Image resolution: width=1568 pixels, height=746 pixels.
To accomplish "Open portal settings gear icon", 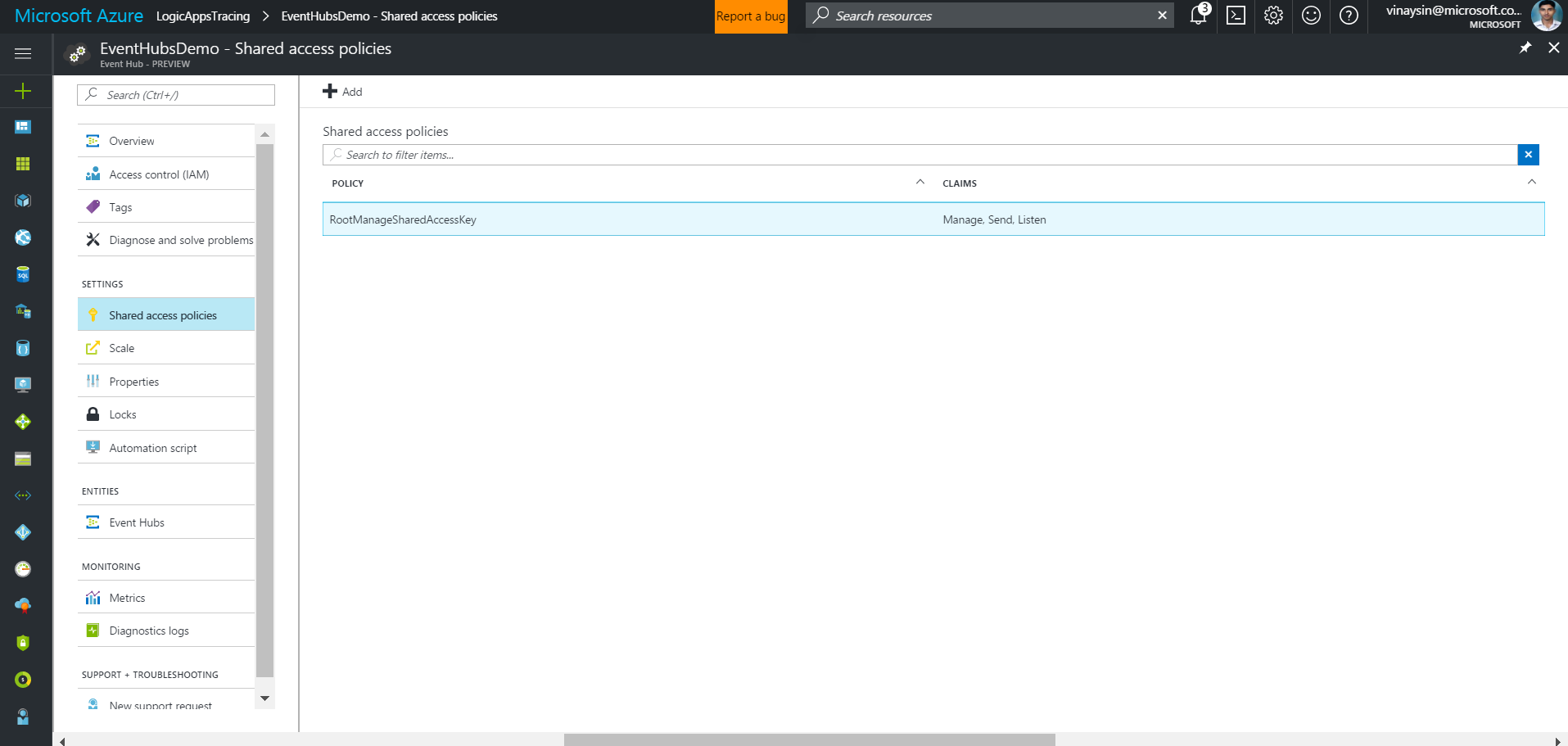I will tap(1273, 16).
